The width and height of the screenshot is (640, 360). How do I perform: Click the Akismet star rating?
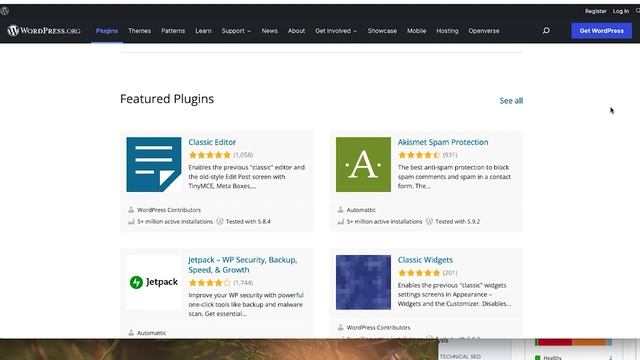[419, 155]
